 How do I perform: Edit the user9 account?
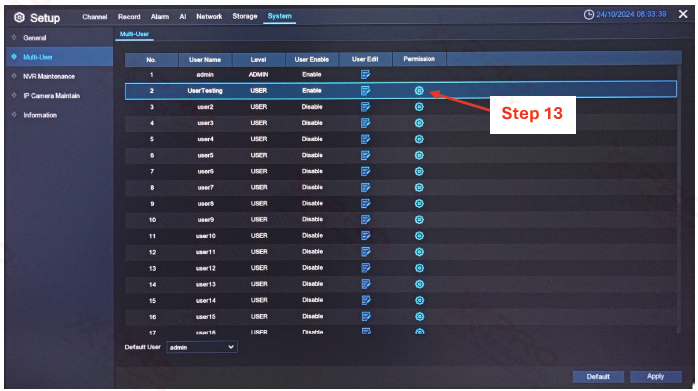tap(365, 220)
